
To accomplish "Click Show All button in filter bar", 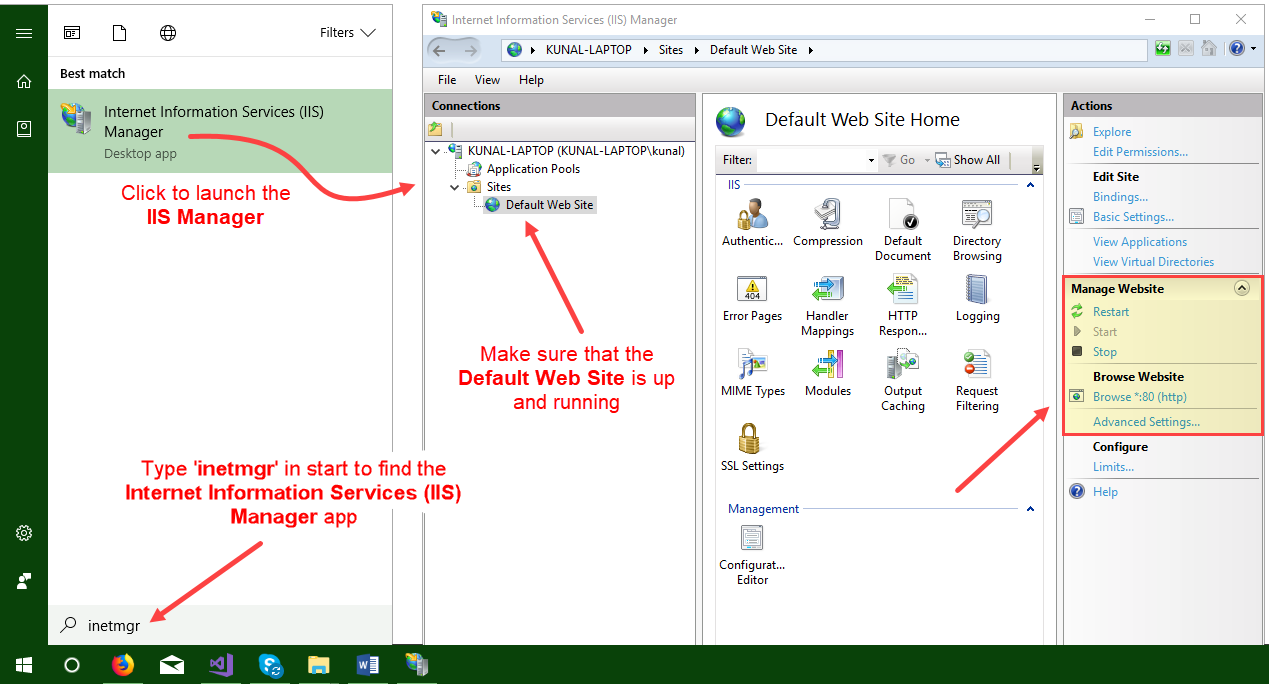I will coord(967,160).
